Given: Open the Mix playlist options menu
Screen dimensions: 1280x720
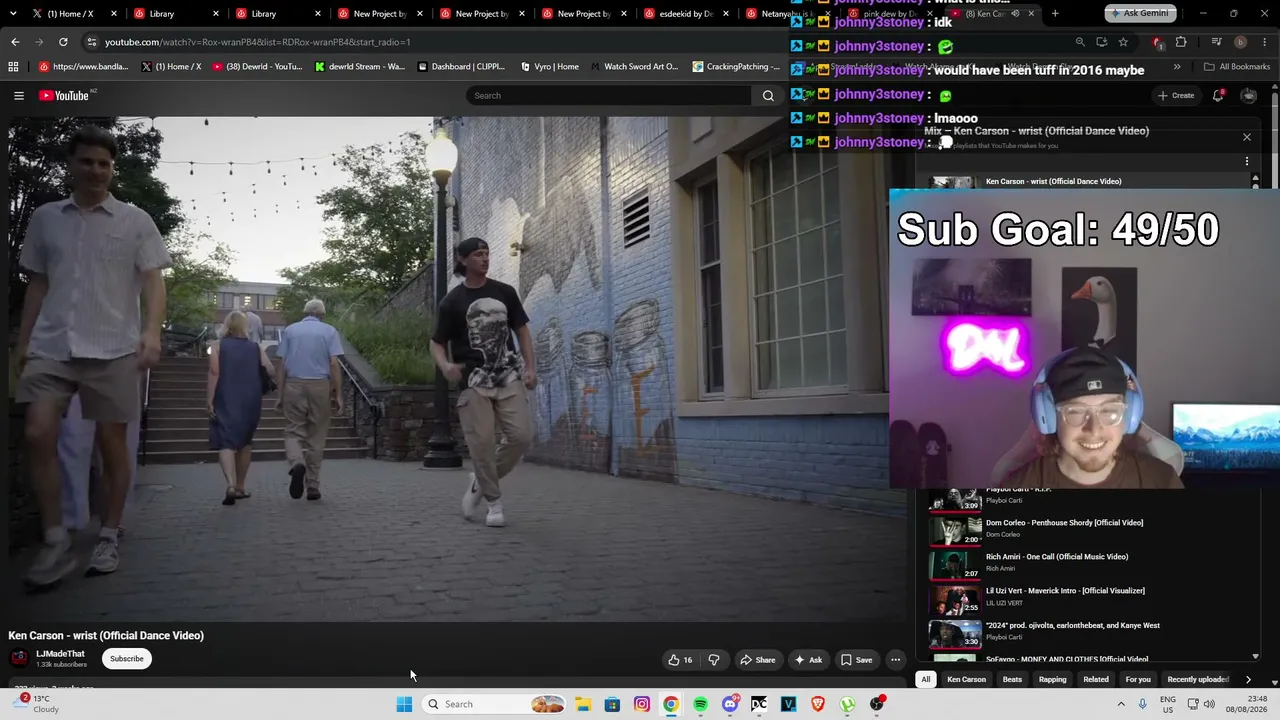Looking at the screenshot, I should pyautogui.click(x=1247, y=161).
